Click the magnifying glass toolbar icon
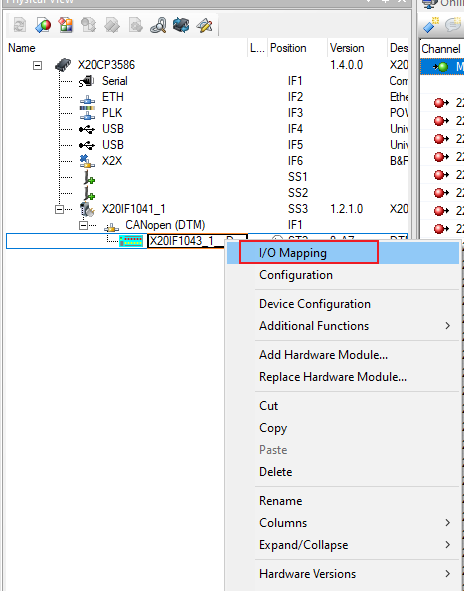464x591 pixels. [158, 25]
